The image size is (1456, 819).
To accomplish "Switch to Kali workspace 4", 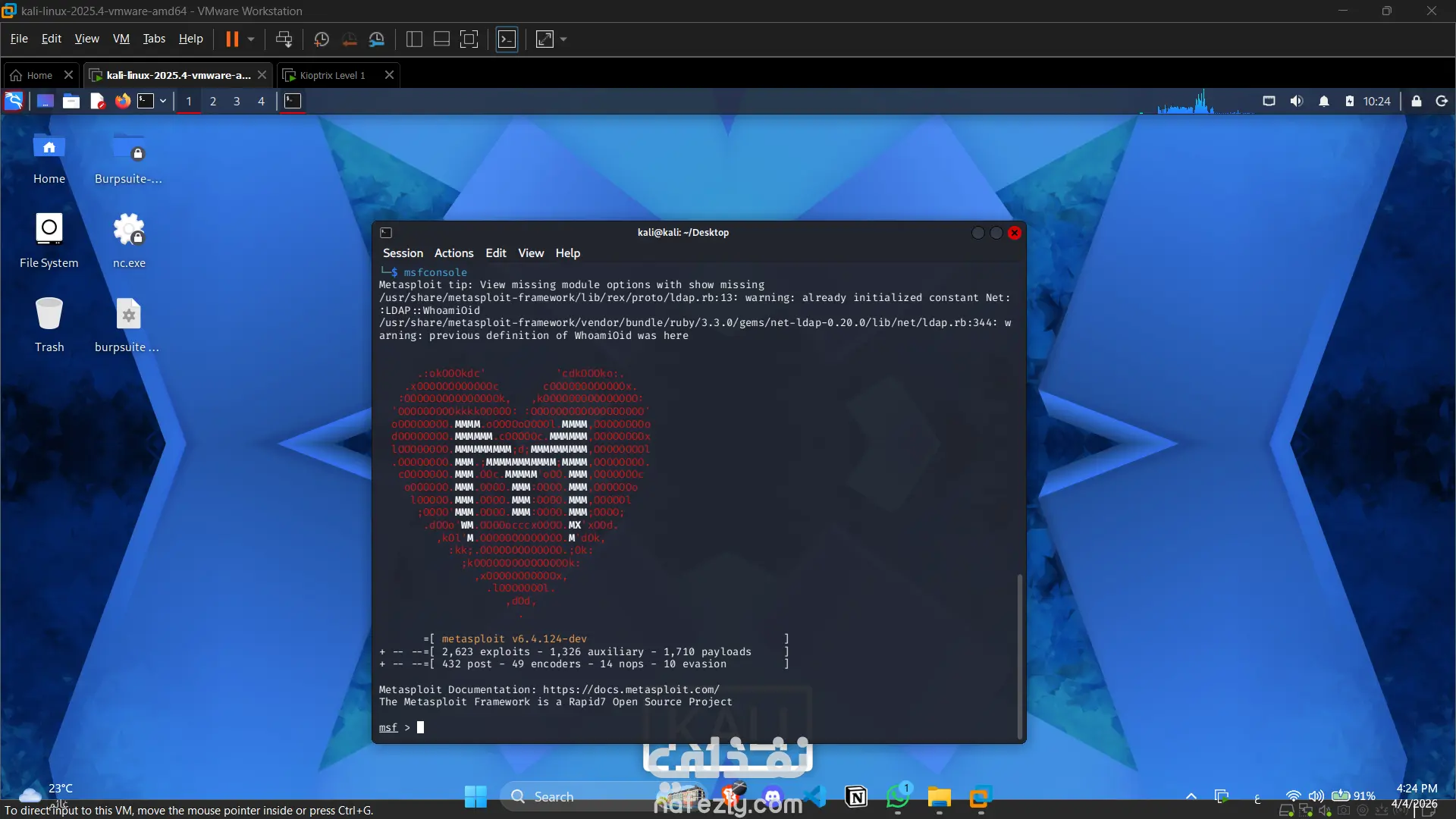I will point(262,102).
